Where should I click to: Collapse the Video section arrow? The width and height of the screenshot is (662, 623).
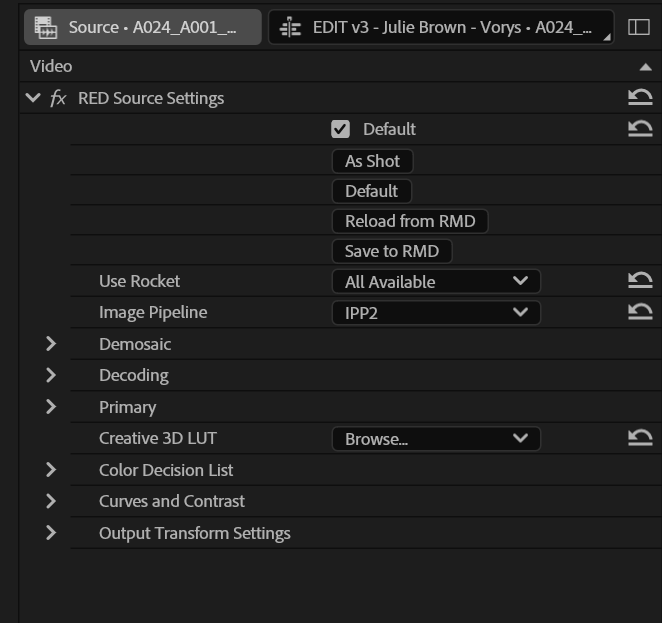click(x=645, y=66)
